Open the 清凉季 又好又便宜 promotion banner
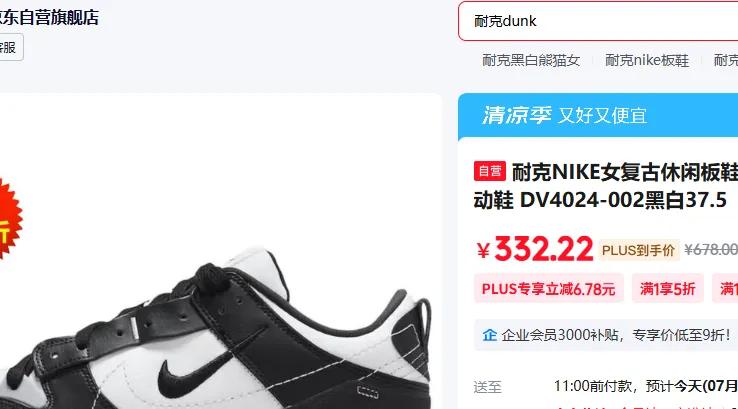738x409 pixels. (598, 115)
